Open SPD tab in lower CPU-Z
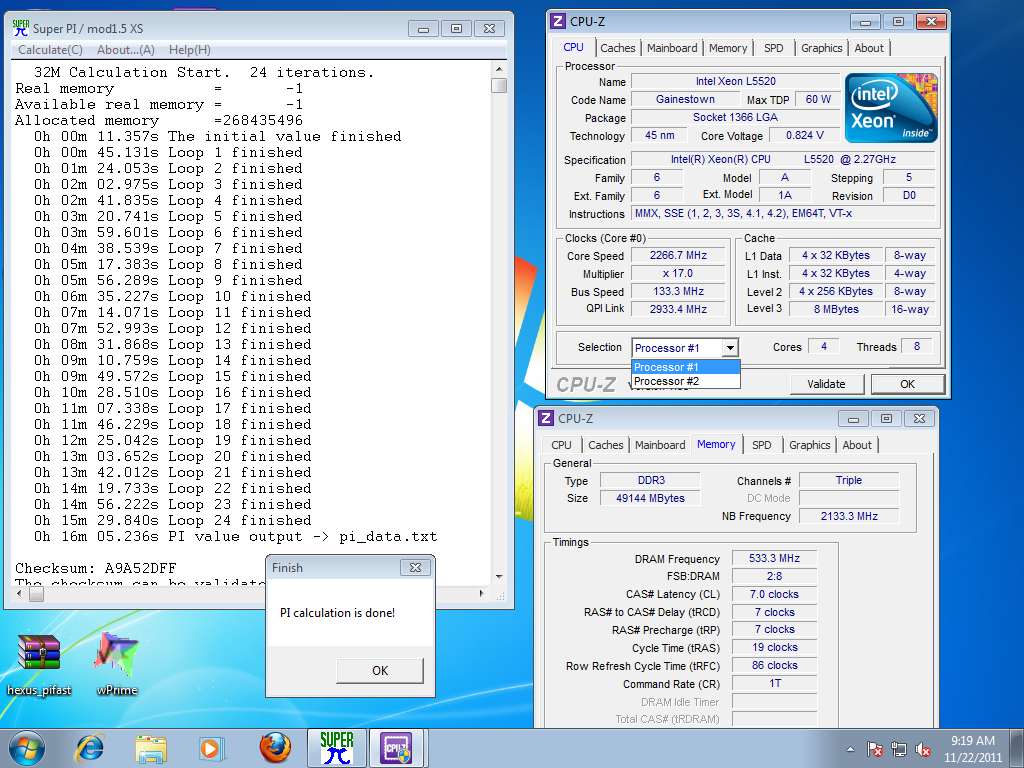This screenshot has width=1024, height=768. coord(761,445)
